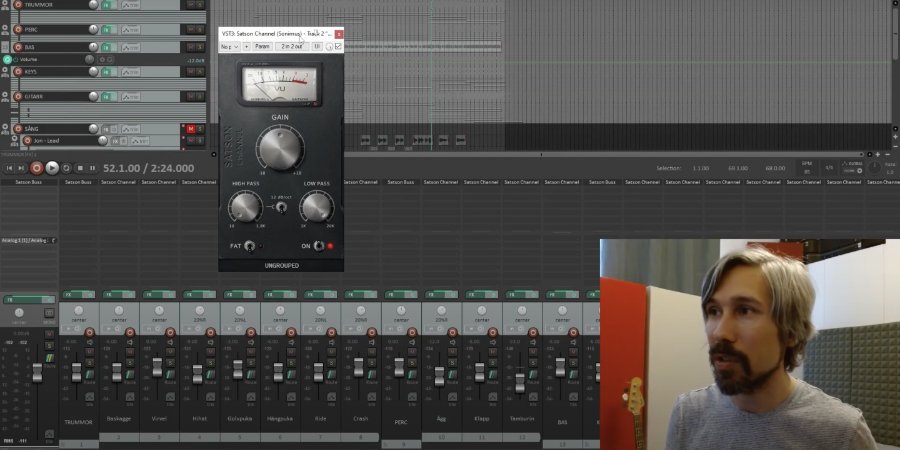Image resolution: width=900 pixels, height=450 pixels.
Task: Arm the TRUMMOR track for recording in track list
Action: [18, 5]
